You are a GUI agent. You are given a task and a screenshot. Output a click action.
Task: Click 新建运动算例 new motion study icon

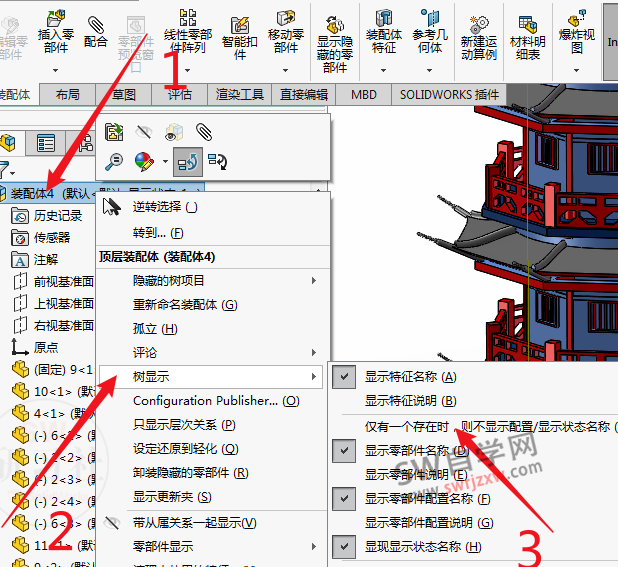[x=478, y=38]
